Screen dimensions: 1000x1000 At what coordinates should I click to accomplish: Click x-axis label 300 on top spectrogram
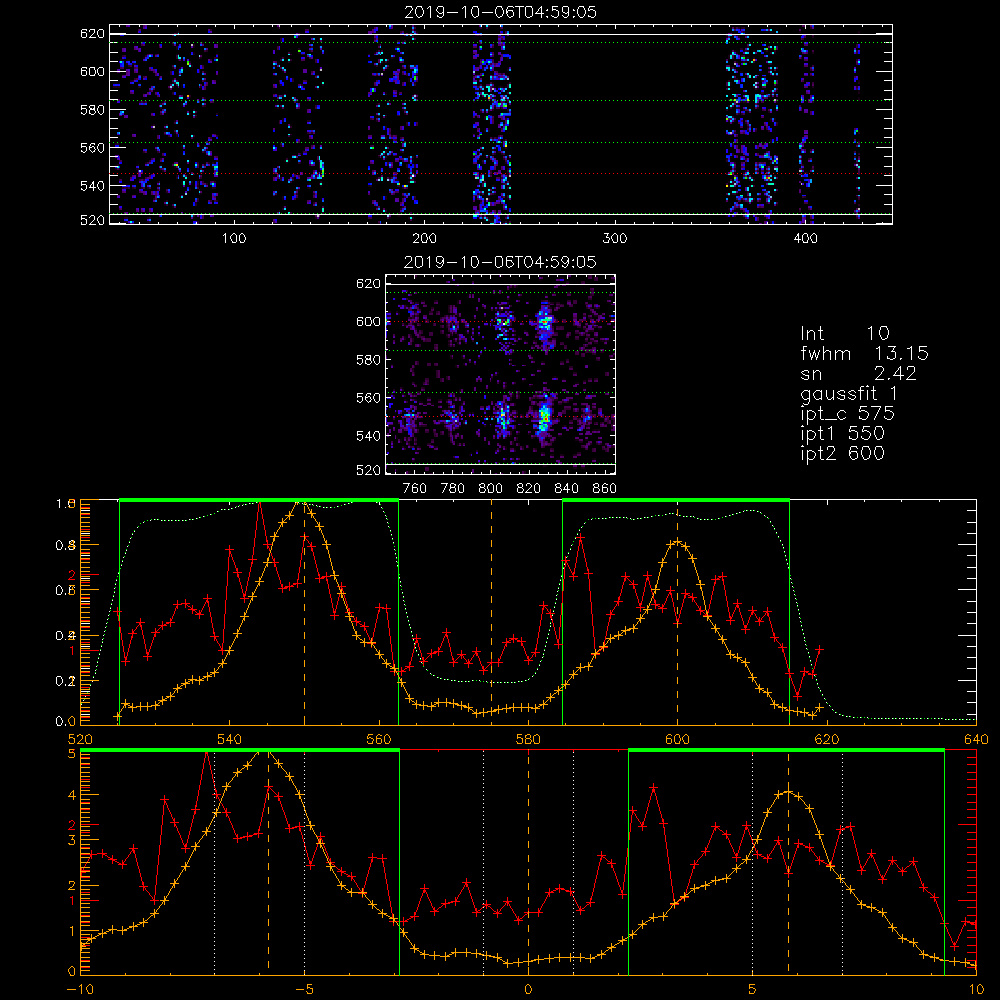(615, 239)
